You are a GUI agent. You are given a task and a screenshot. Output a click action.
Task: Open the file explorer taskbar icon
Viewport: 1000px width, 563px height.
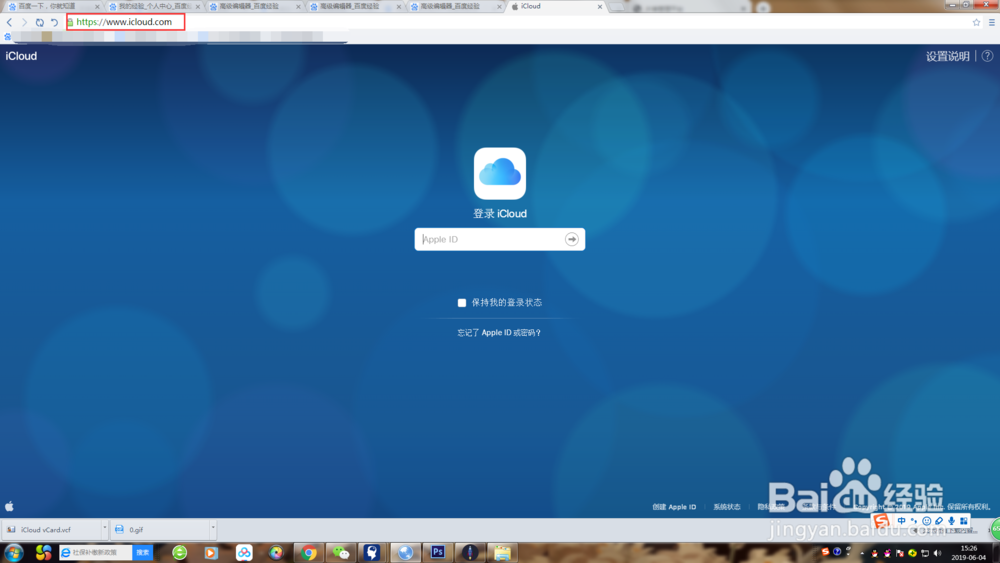coord(502,553)
